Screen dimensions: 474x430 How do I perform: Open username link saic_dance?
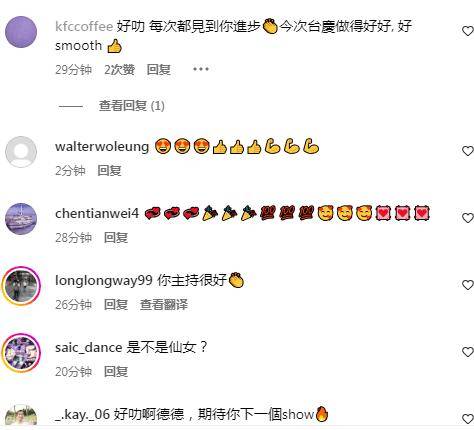pyautogui.click(x=89, y=348)
